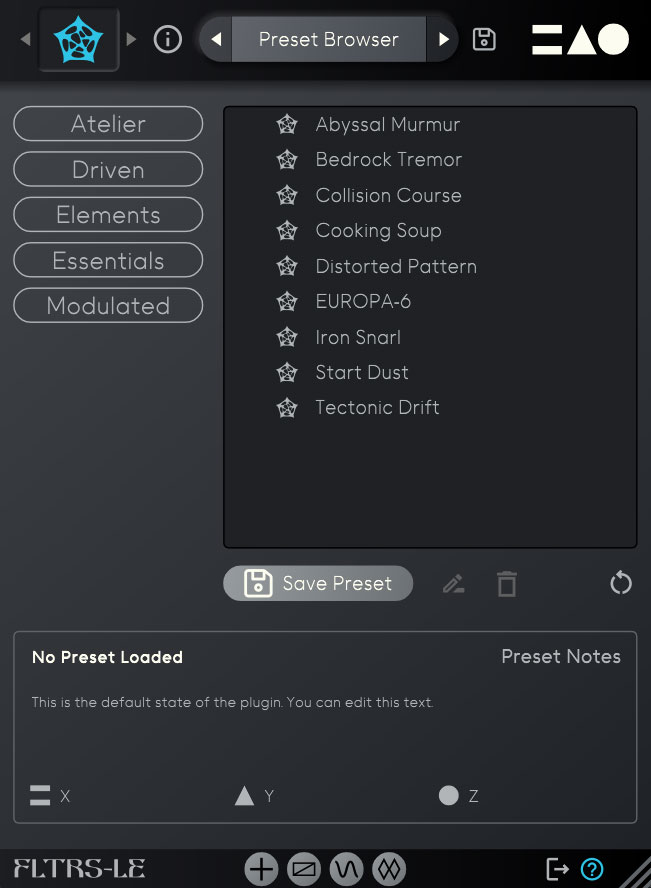Go to next preset with right arrow
The height and width of the screenshot is (888, 651).
click(x=444, y=40)
